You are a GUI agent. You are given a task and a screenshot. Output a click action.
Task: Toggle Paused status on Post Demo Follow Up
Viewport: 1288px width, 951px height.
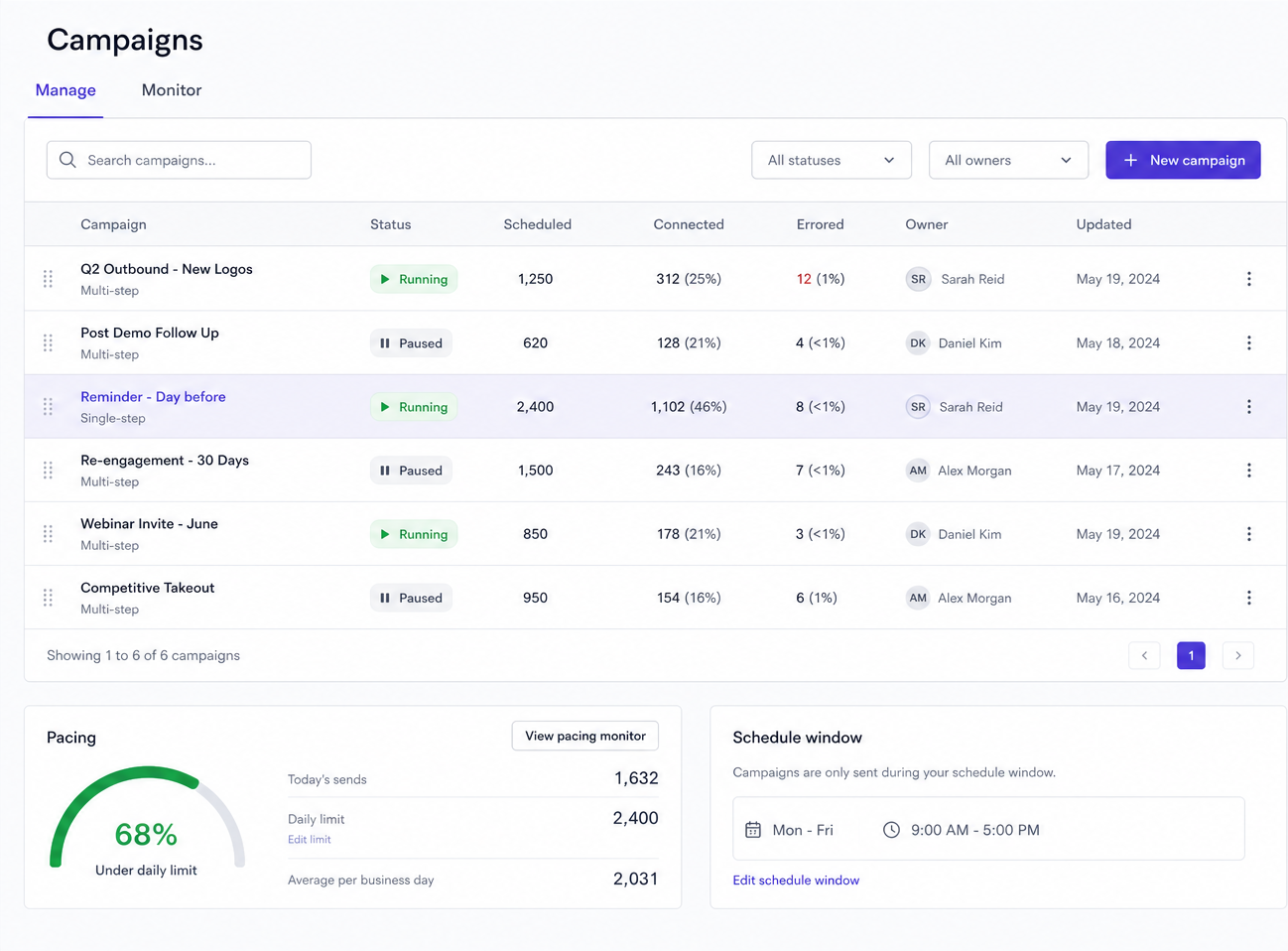click(411, 342)
